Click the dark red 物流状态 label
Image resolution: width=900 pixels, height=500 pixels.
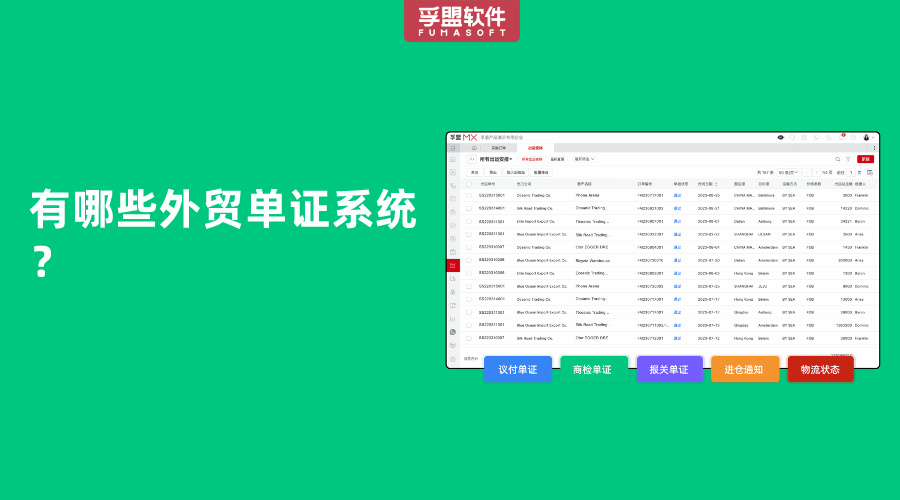click(x=820, y=369)
